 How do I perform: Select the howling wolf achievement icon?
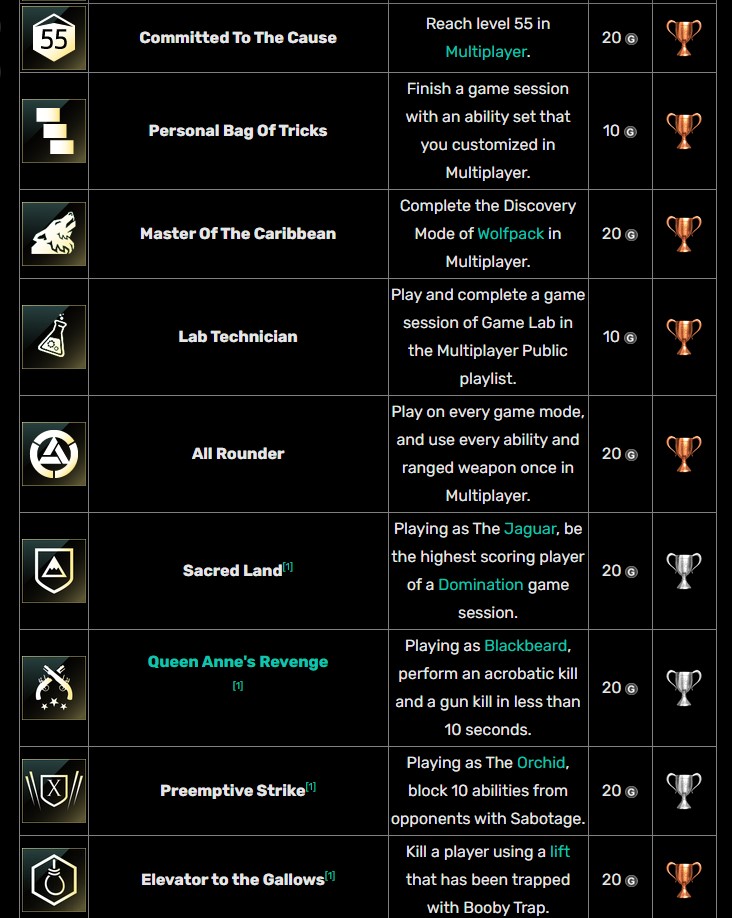click(54, 234)
